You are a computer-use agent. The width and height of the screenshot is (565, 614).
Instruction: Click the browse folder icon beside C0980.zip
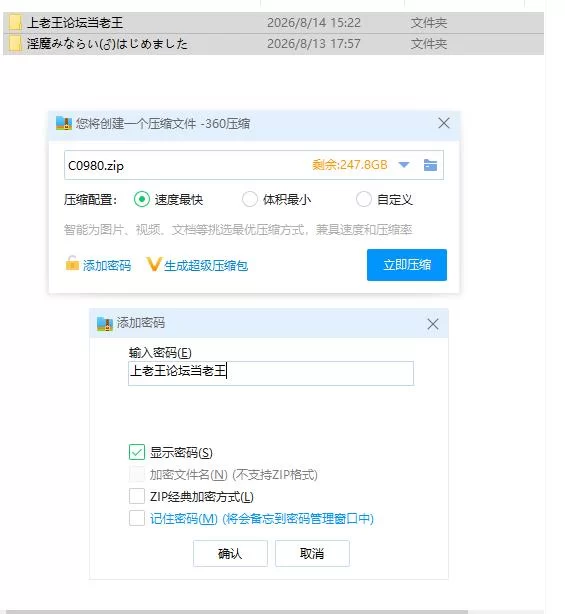430,165
